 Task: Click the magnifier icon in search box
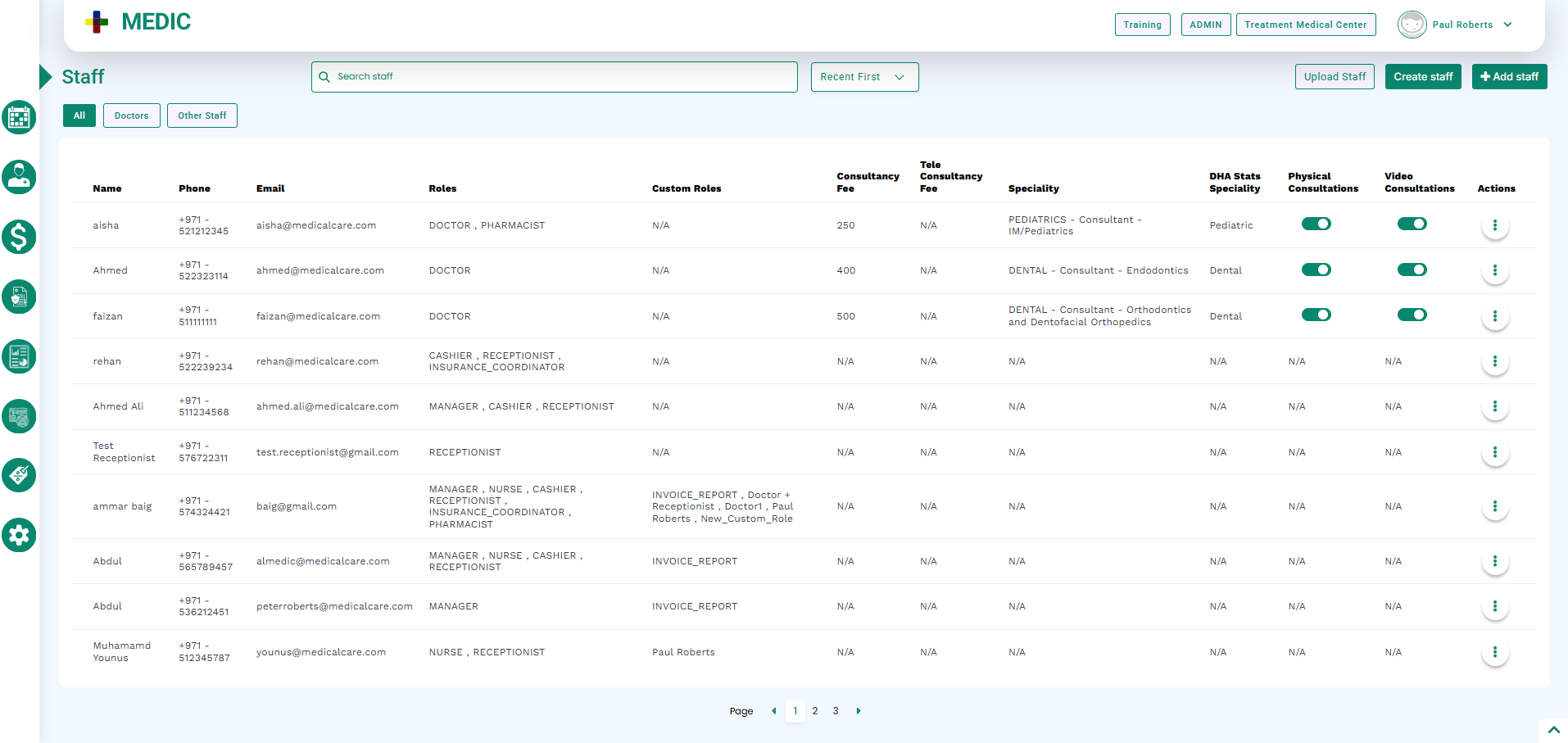tap(324, 77)
